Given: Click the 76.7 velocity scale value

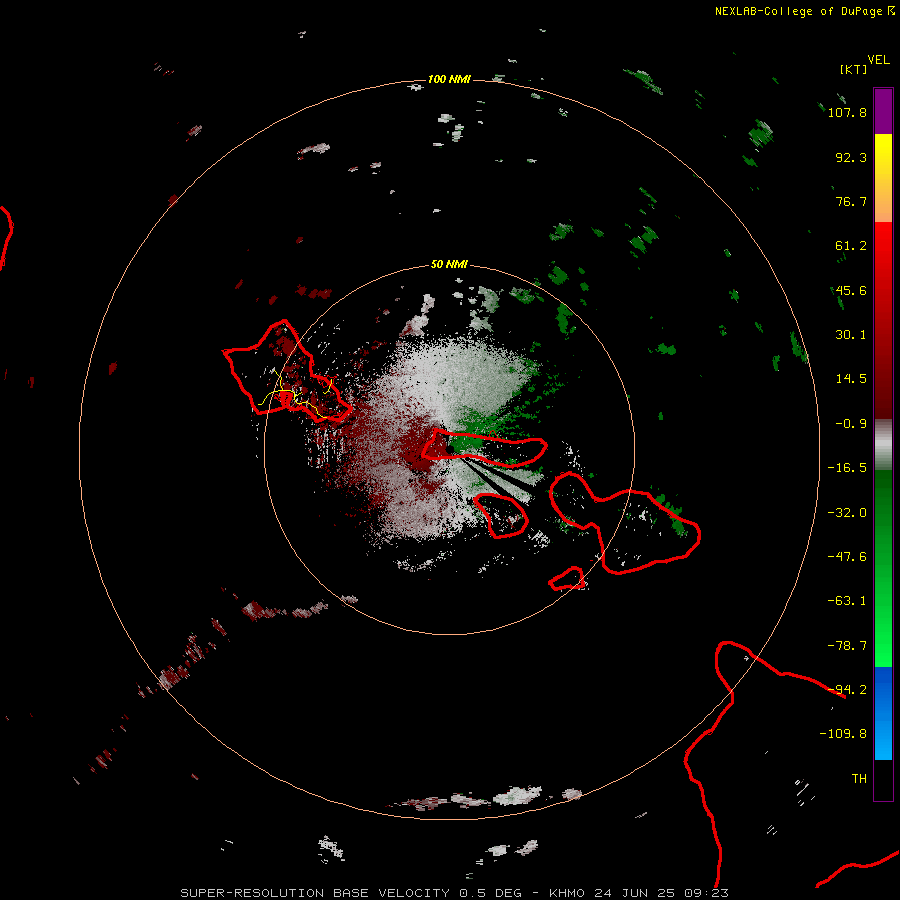Looking at the screenshot, I should coord(851,201).
